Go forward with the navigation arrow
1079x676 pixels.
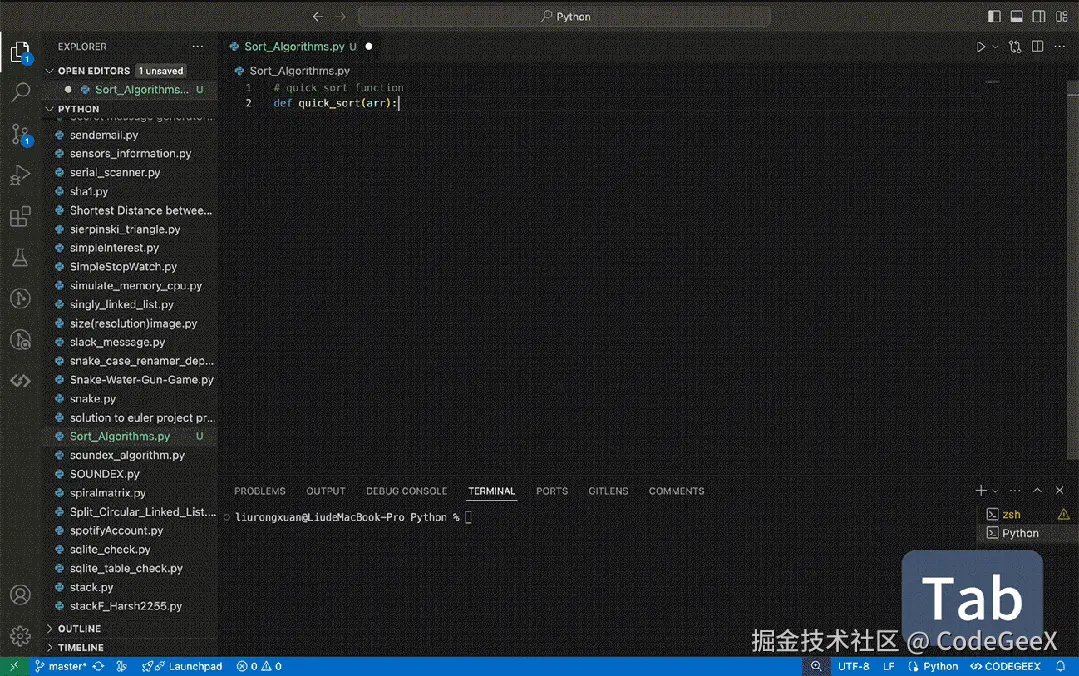341,17
